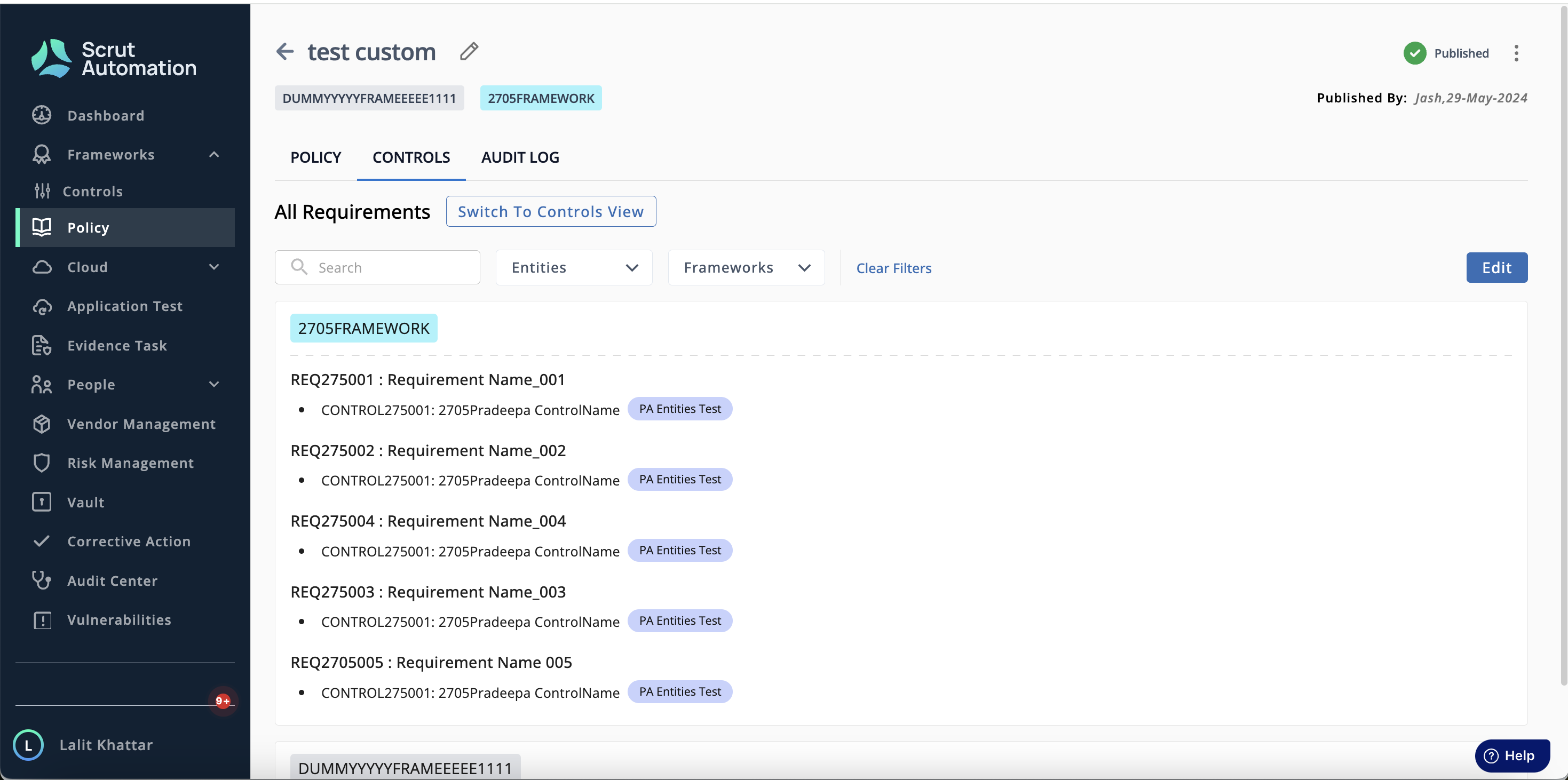
Task: Open Dashboard from the sidebar
Action: [105, 116]
